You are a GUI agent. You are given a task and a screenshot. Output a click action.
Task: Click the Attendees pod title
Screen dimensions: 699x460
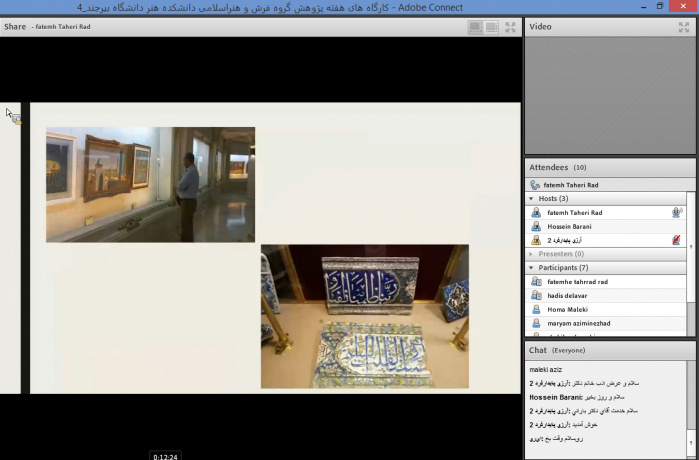(x=549, y=167)
